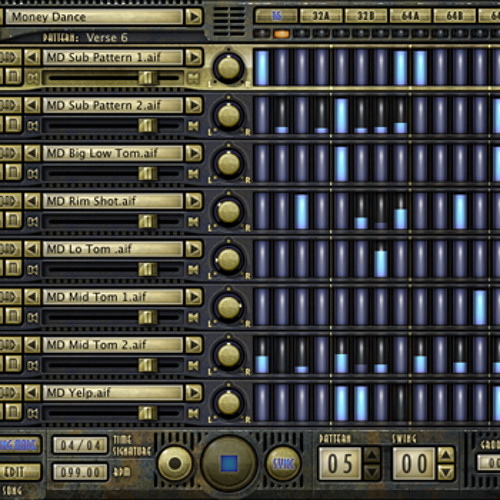Click max volume speaker icon for MD Mid Tom 2
Screen dimensions: 500x500
click(193, 366)
